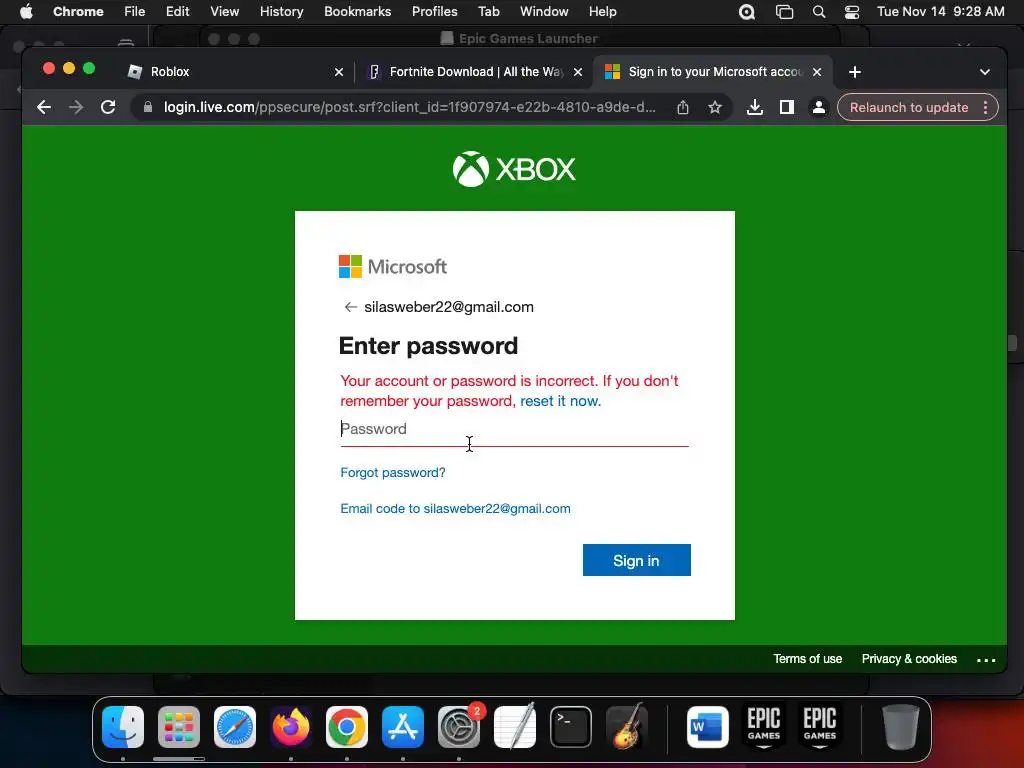Open App Store from the dock
The image size is (1024, 768).
coord(403,727)
